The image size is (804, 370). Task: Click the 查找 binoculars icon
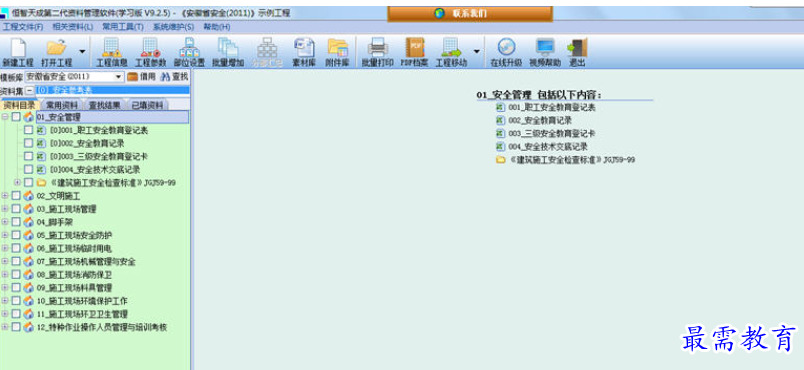click(x=165, y=77)
